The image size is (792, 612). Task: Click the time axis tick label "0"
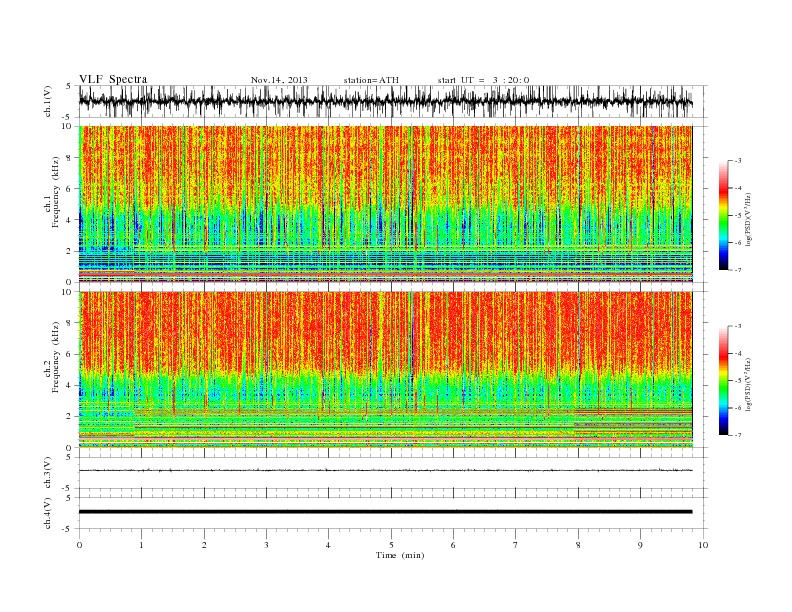tap(79, 545)
